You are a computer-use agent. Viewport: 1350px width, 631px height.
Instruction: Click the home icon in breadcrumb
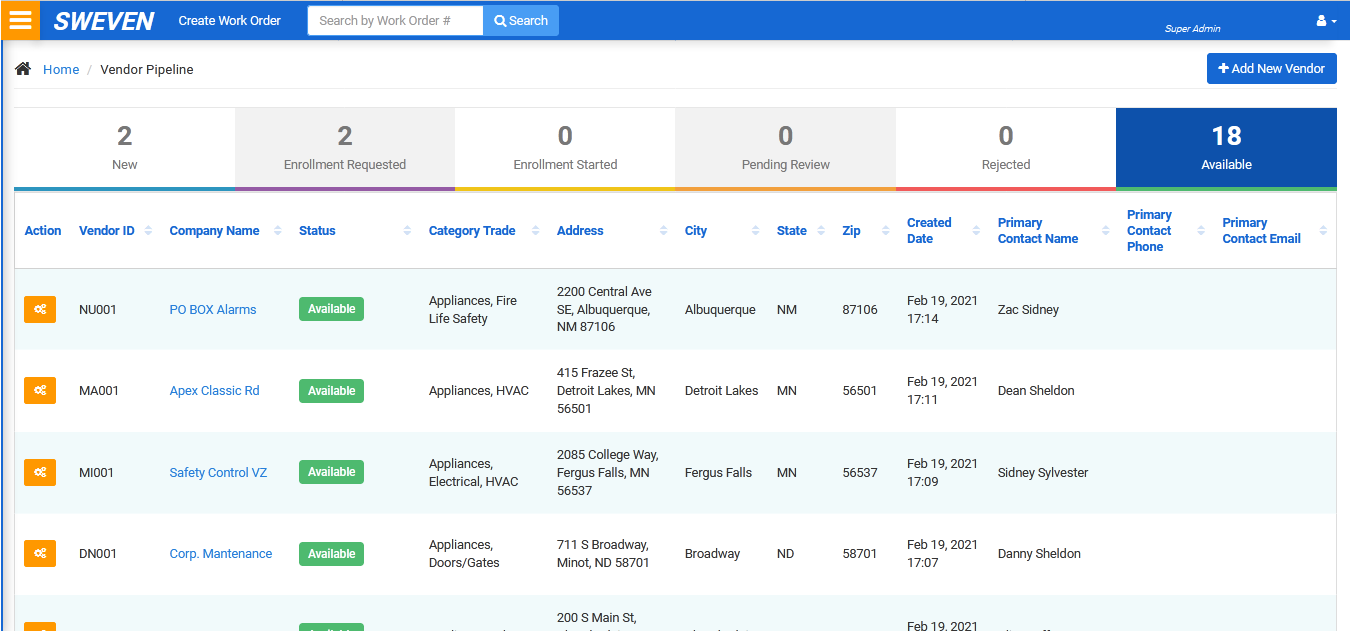[x=23, y=69]
